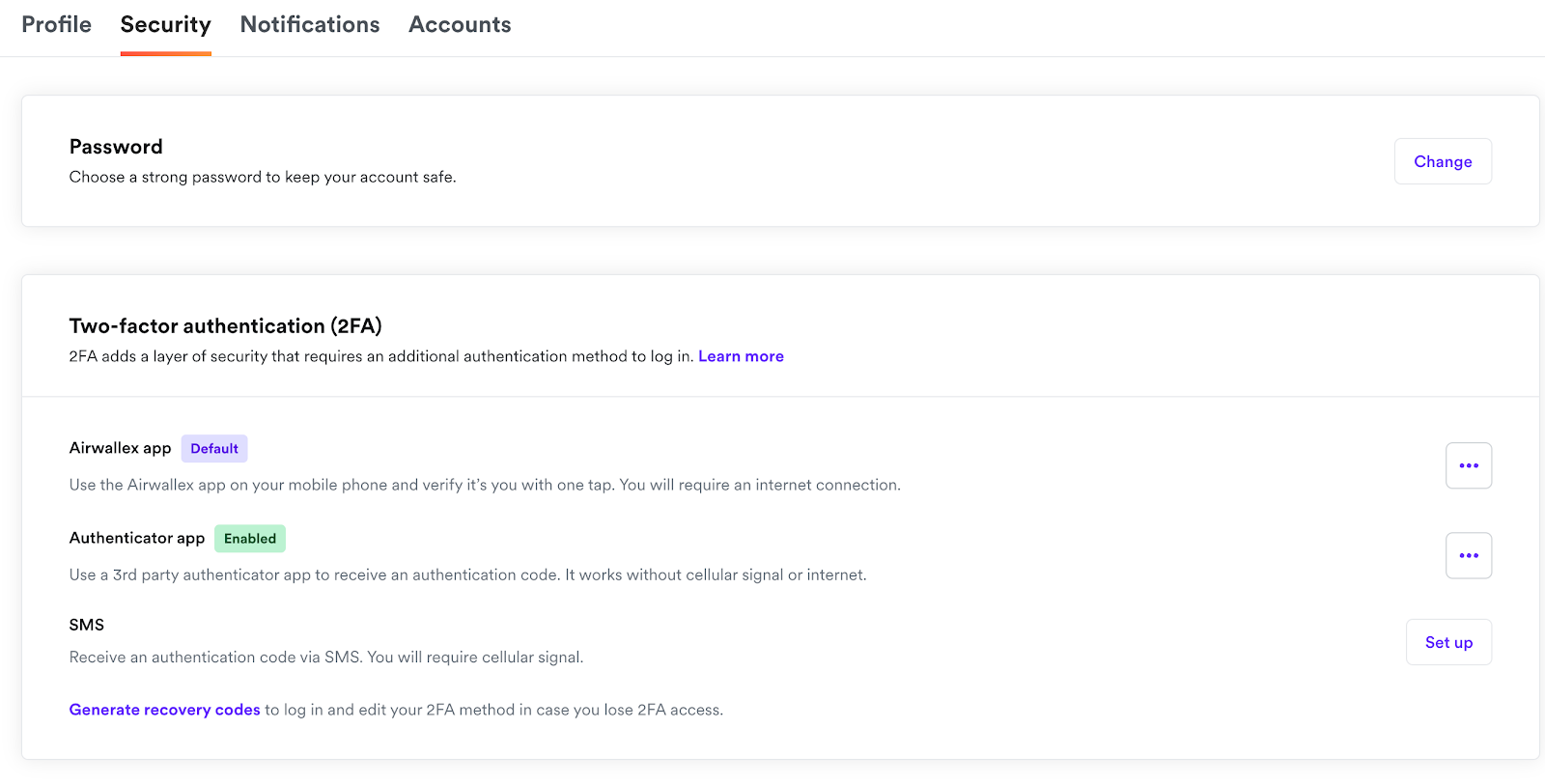Click the Airwallex app one-tap description
This screenshot has height=784, width=1545.
pyautogui.click(x=485, y=485)
